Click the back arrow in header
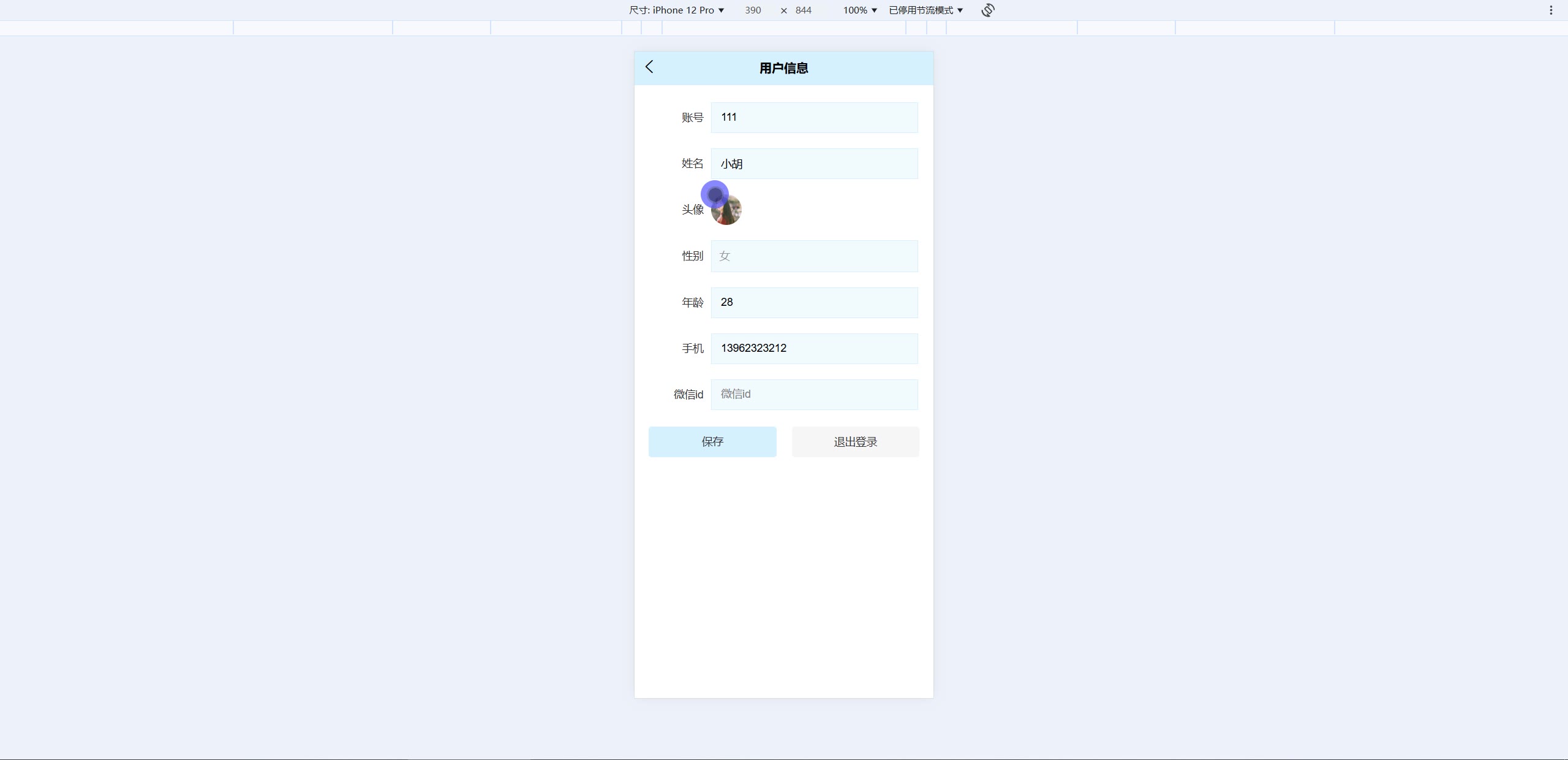The image size is (1568, 760). click(649, 67)
